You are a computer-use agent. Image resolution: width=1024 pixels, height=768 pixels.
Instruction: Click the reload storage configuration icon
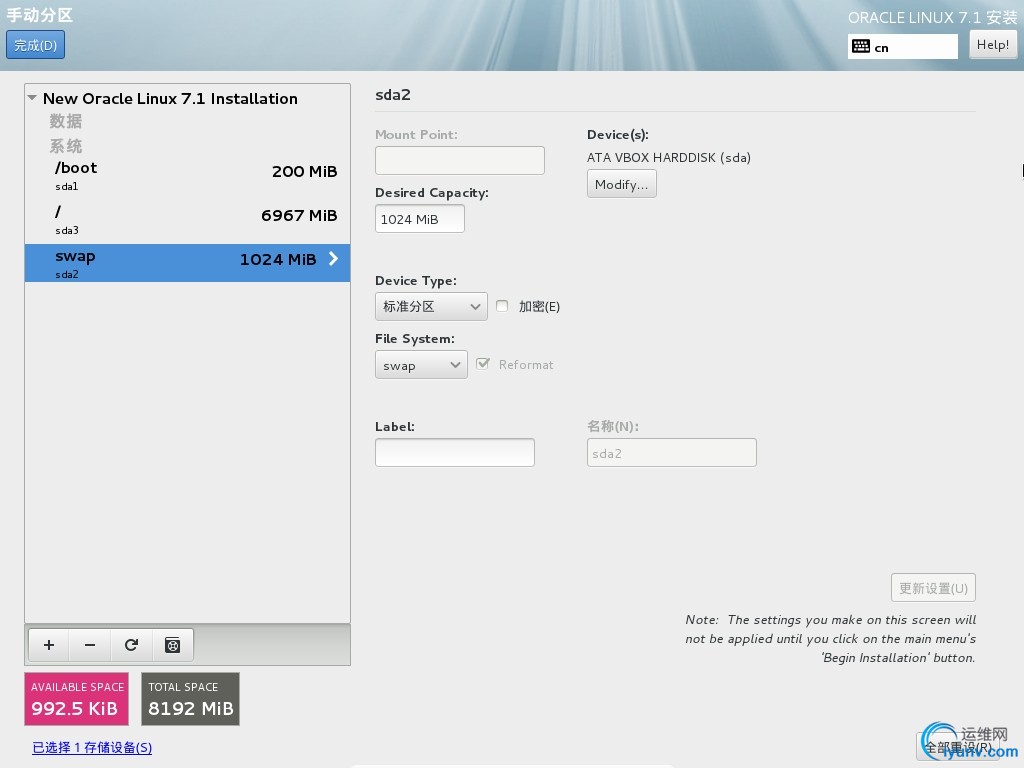point(131,645)
